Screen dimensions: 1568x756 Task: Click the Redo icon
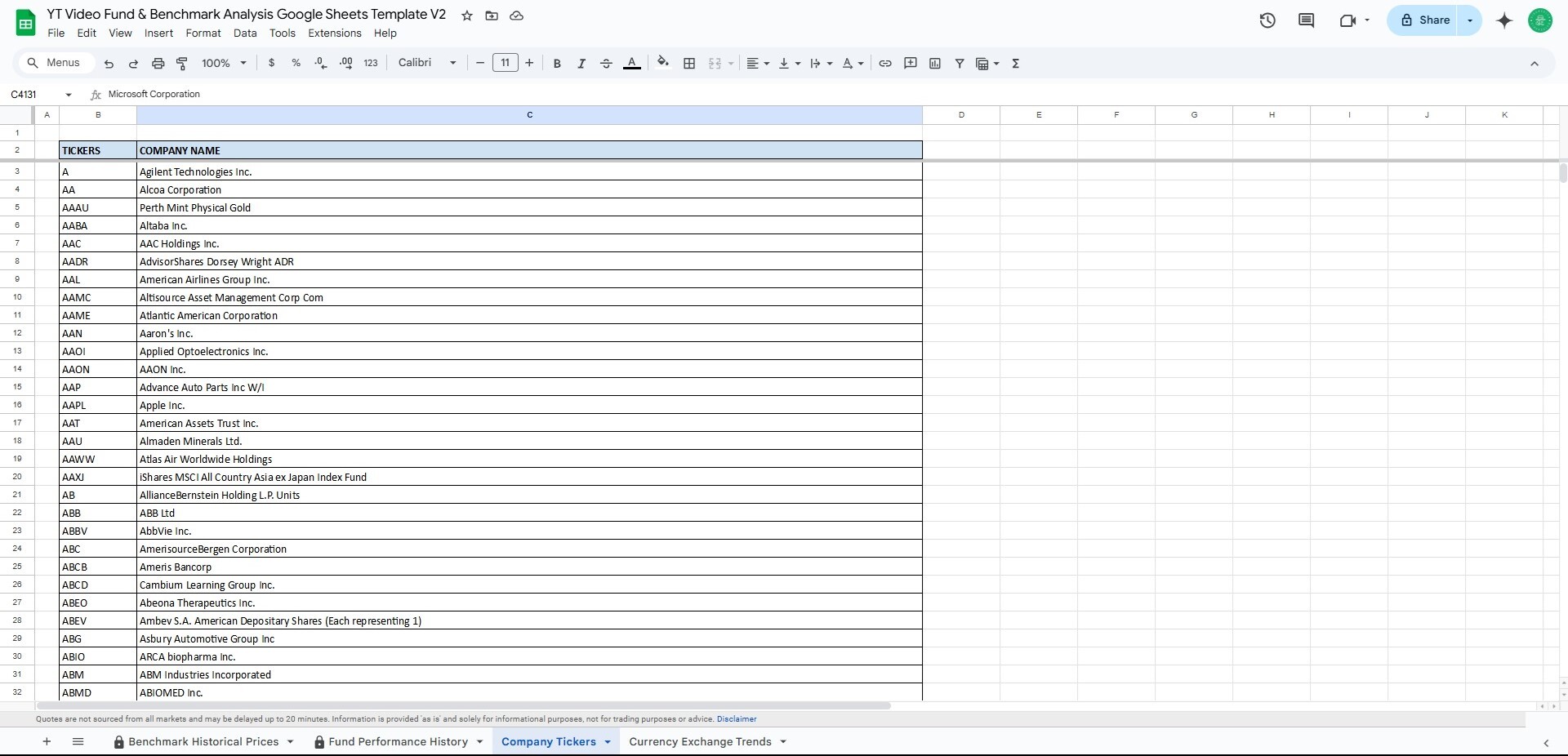(133, 64)
